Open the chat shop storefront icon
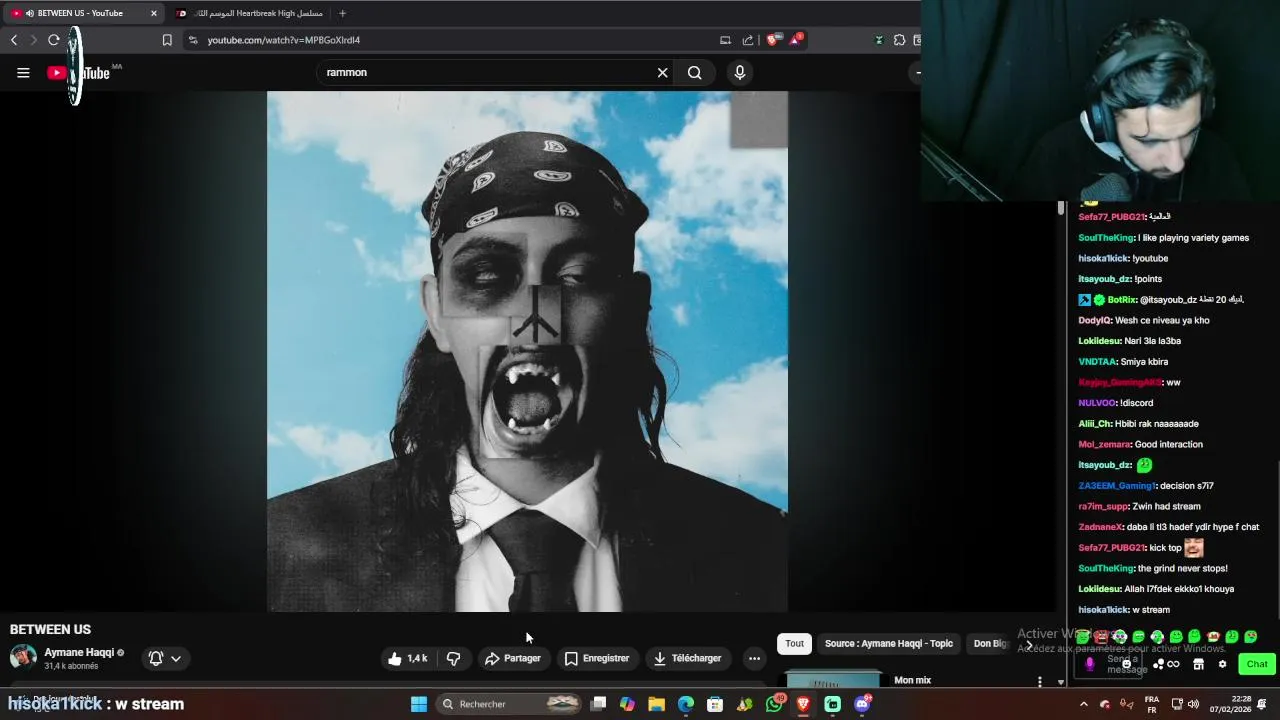 [1198, 664]
